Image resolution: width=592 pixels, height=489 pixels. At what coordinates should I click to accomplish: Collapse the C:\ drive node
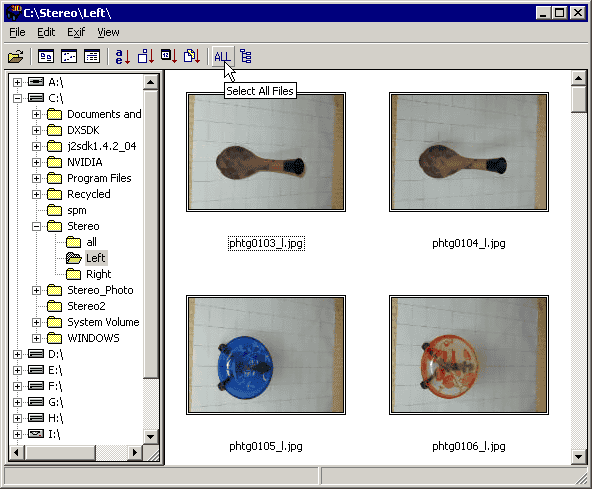point(17,99)
